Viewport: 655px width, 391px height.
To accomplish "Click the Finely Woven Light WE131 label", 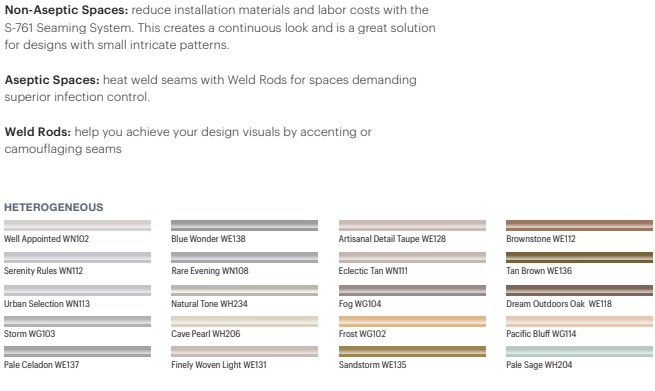I will click(x=219, y=365).
